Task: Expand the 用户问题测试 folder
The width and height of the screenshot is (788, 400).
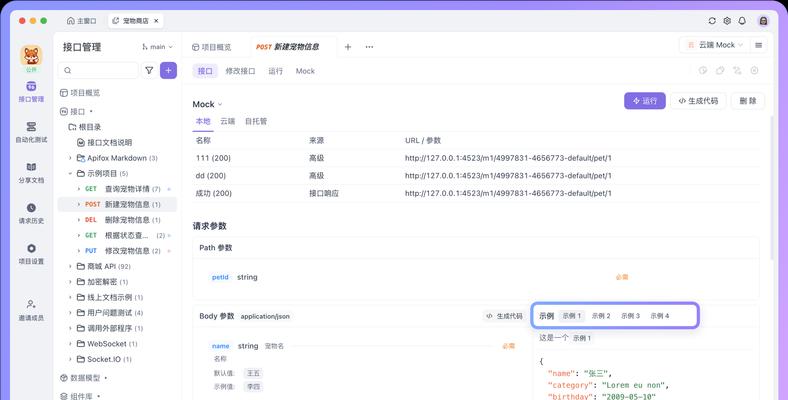Action: pyautogui.click(x=70, y=313)
